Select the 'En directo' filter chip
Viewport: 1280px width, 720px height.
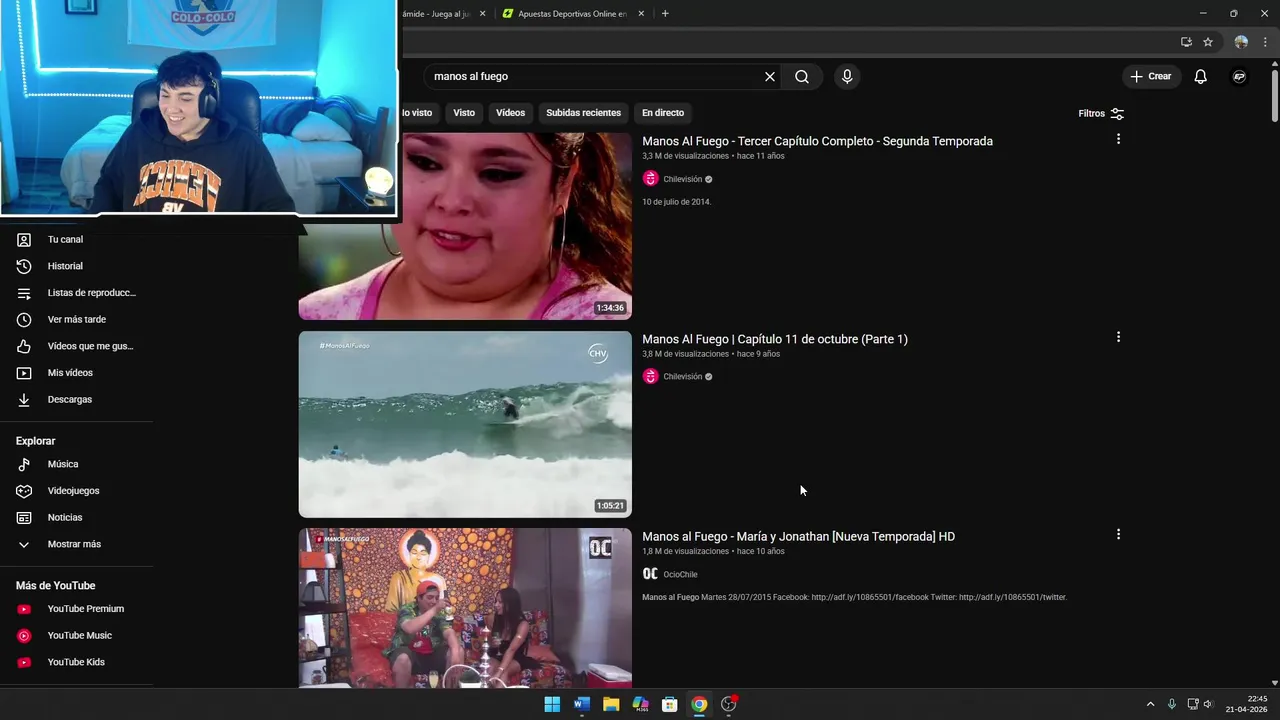click(663, 113)
